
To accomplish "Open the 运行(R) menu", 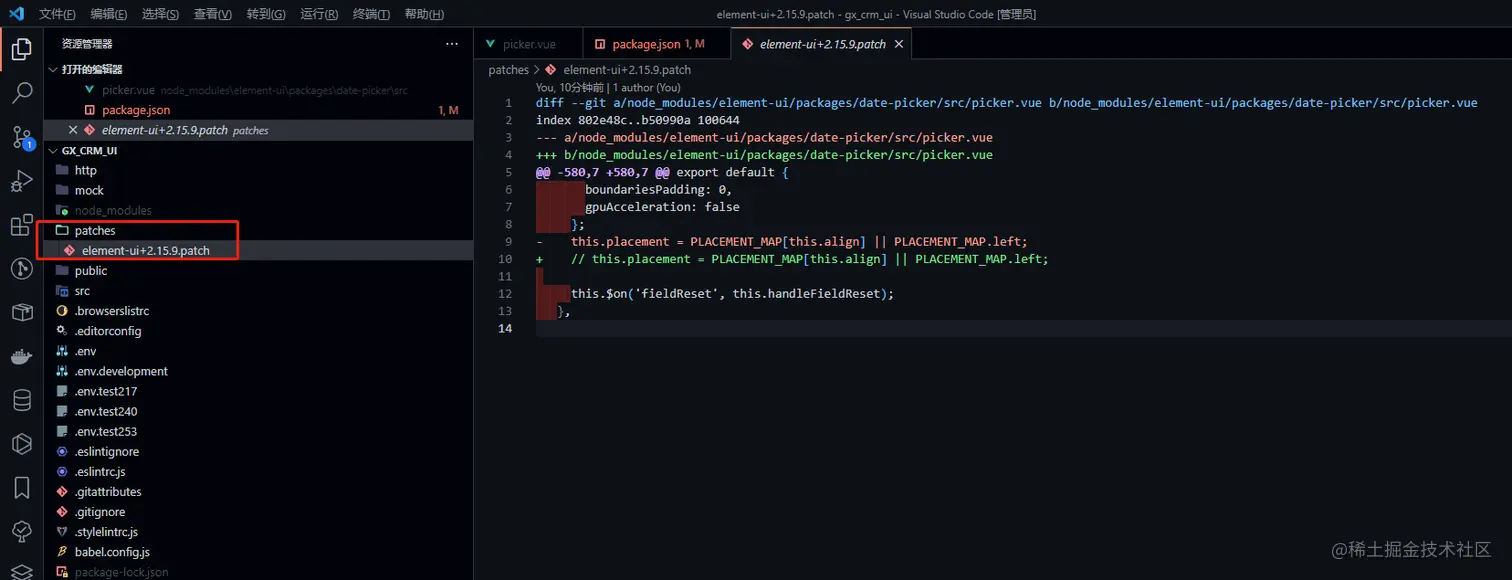I will point(319,14).
